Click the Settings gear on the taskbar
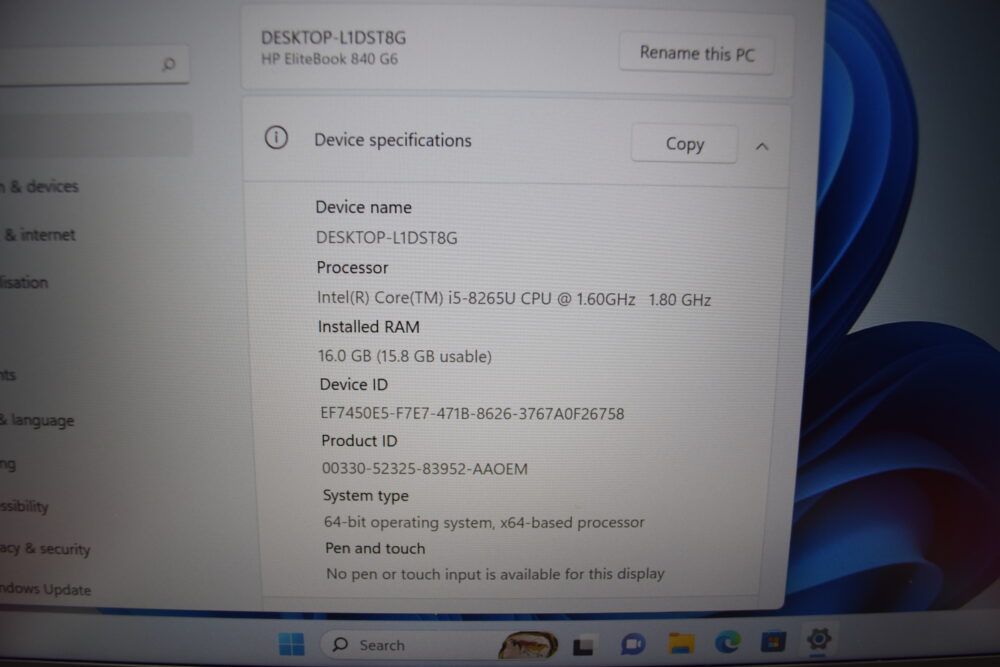The width and height of the screenshot is (1000, 667). pyautogui.click(x=818, y=639)
